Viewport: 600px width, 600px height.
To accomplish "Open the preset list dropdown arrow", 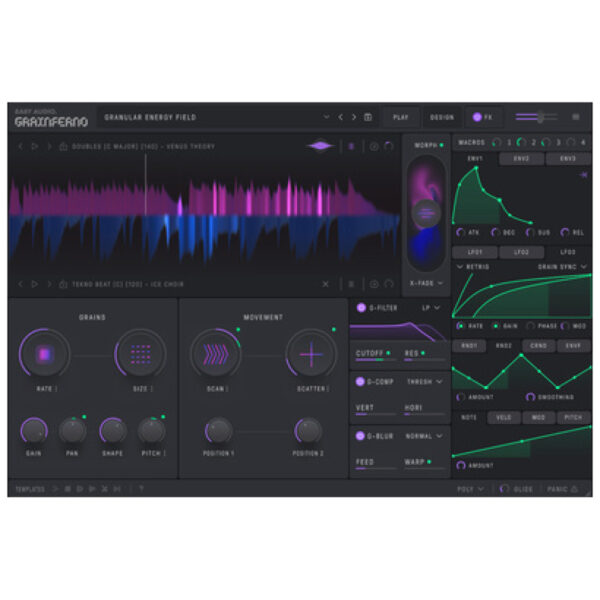I will point(326,117).
